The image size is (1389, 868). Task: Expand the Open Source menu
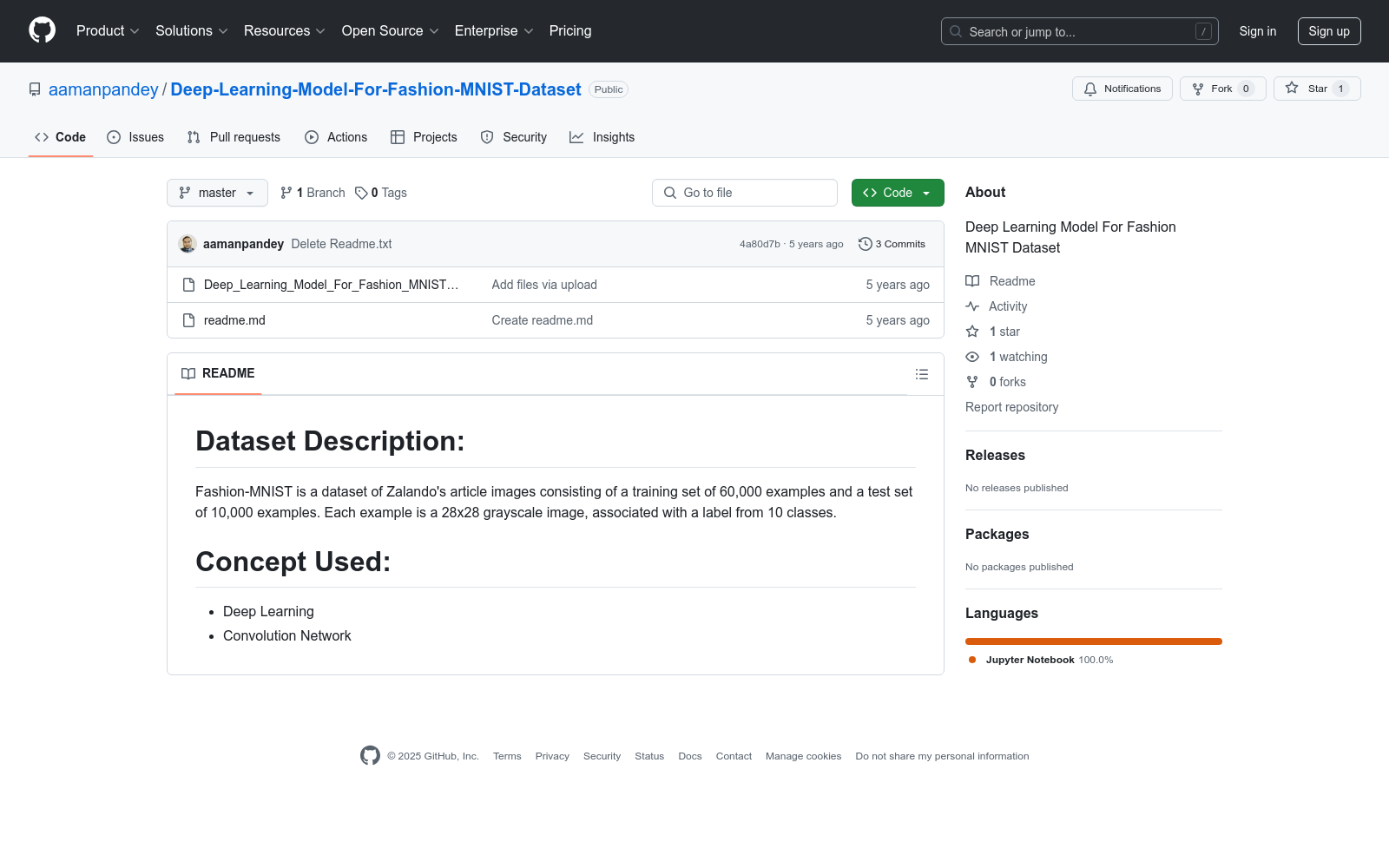tap(391, 31)
